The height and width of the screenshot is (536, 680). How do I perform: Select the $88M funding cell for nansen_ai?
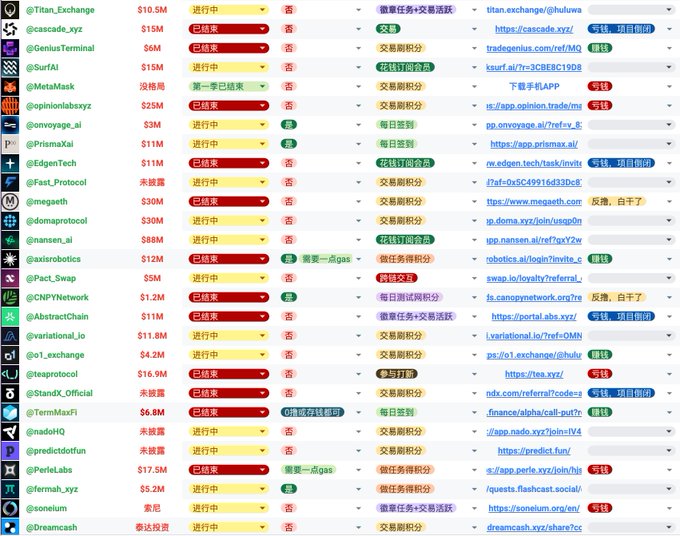pos(152,240)
